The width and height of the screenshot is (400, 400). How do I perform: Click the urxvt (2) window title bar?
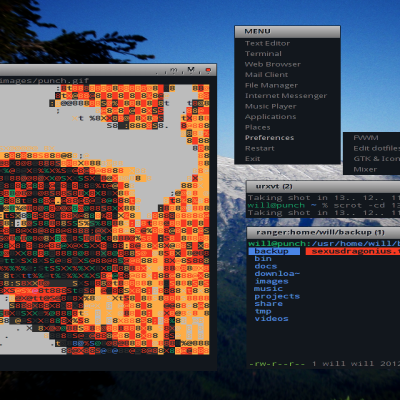tap(323, 187)
